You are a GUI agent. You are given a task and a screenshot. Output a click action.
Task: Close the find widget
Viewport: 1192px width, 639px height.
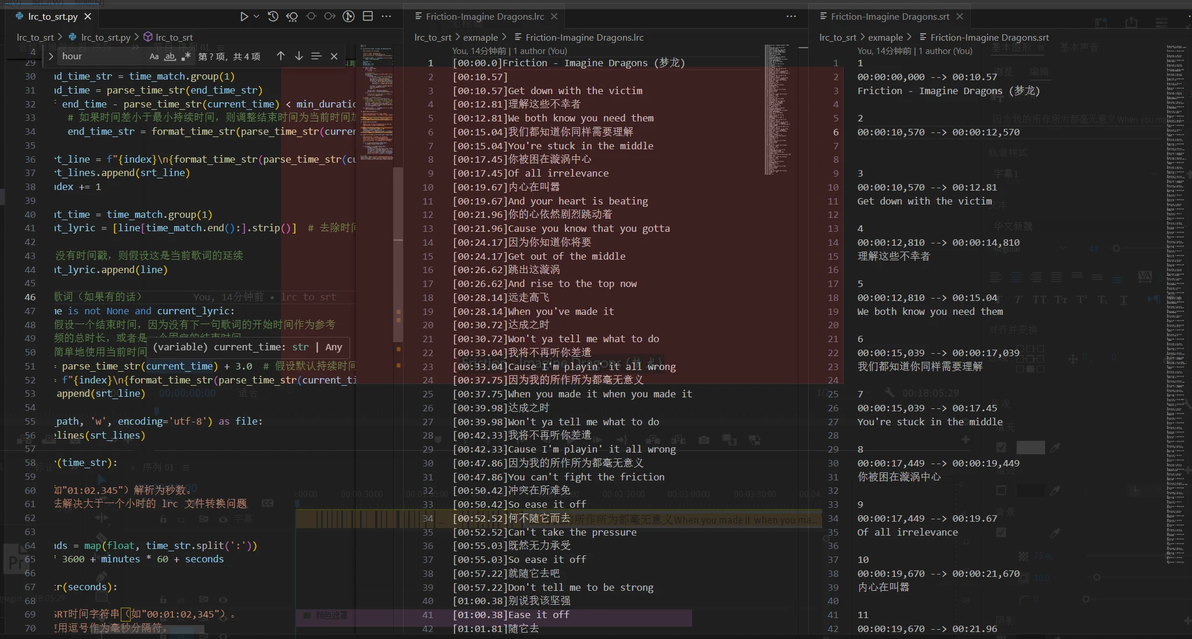click(x=334, y=57)
